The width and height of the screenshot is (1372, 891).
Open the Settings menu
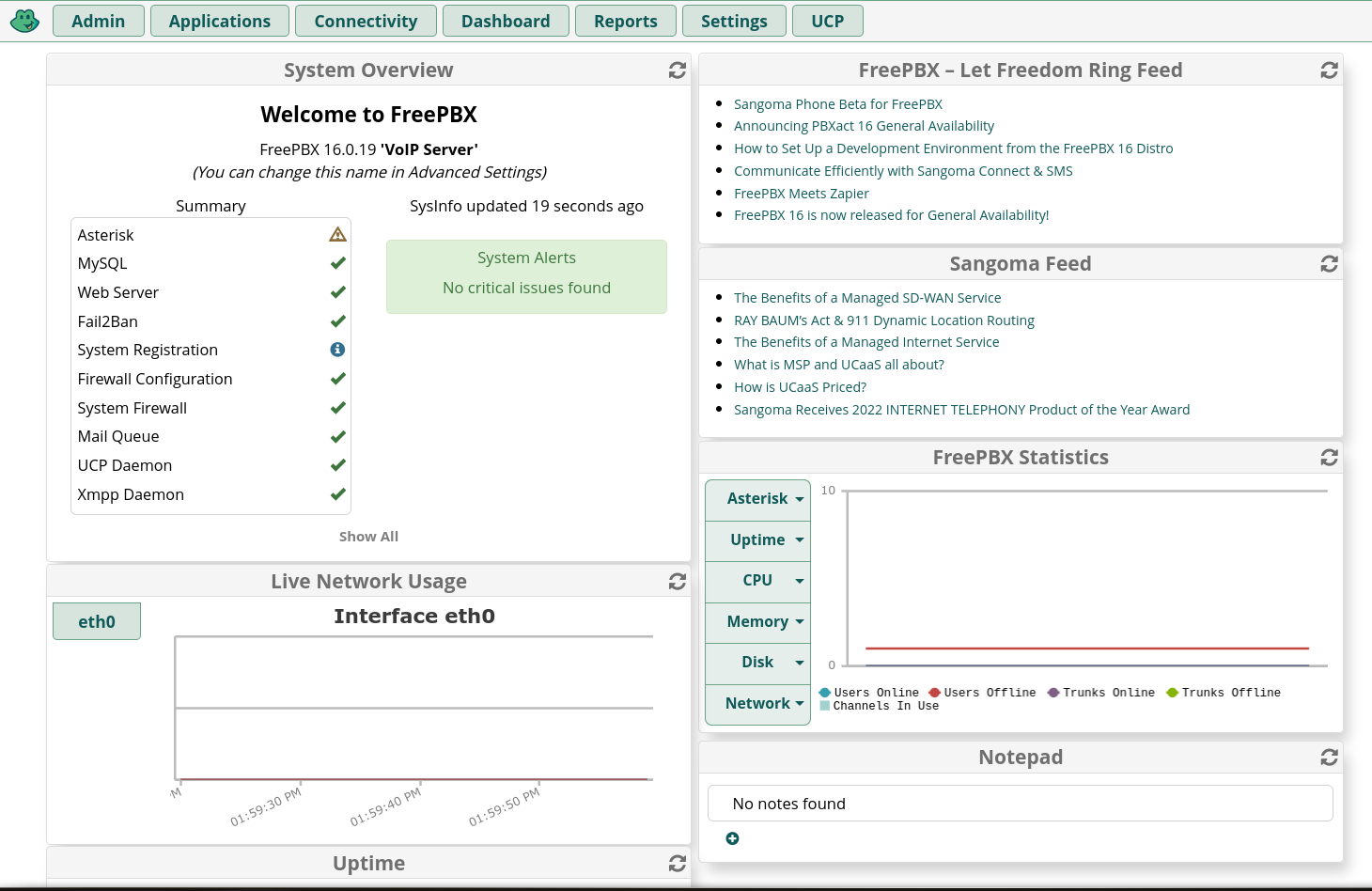734,21
